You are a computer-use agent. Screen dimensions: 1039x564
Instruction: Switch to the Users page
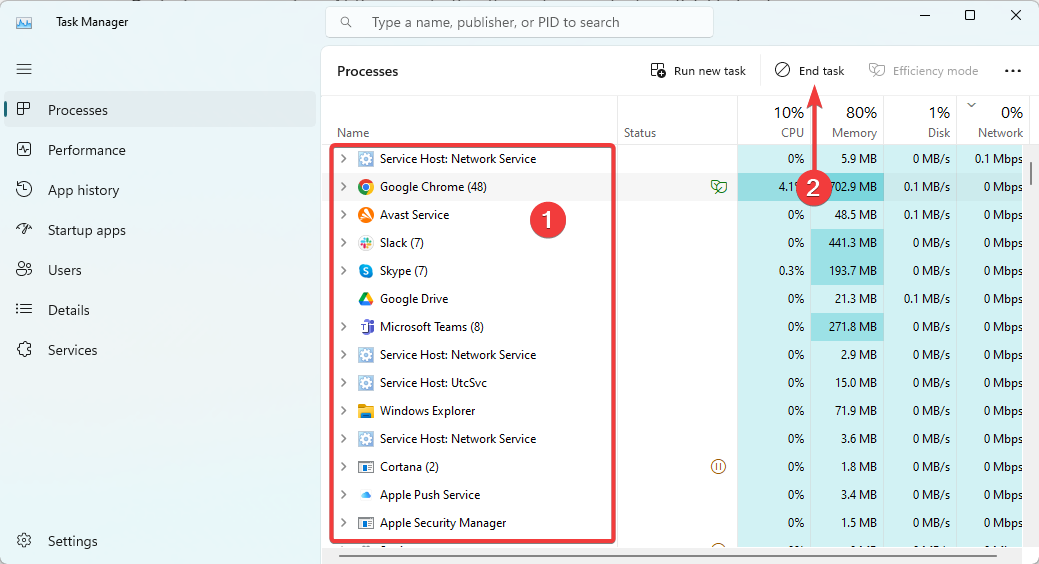tap(160, 270)
